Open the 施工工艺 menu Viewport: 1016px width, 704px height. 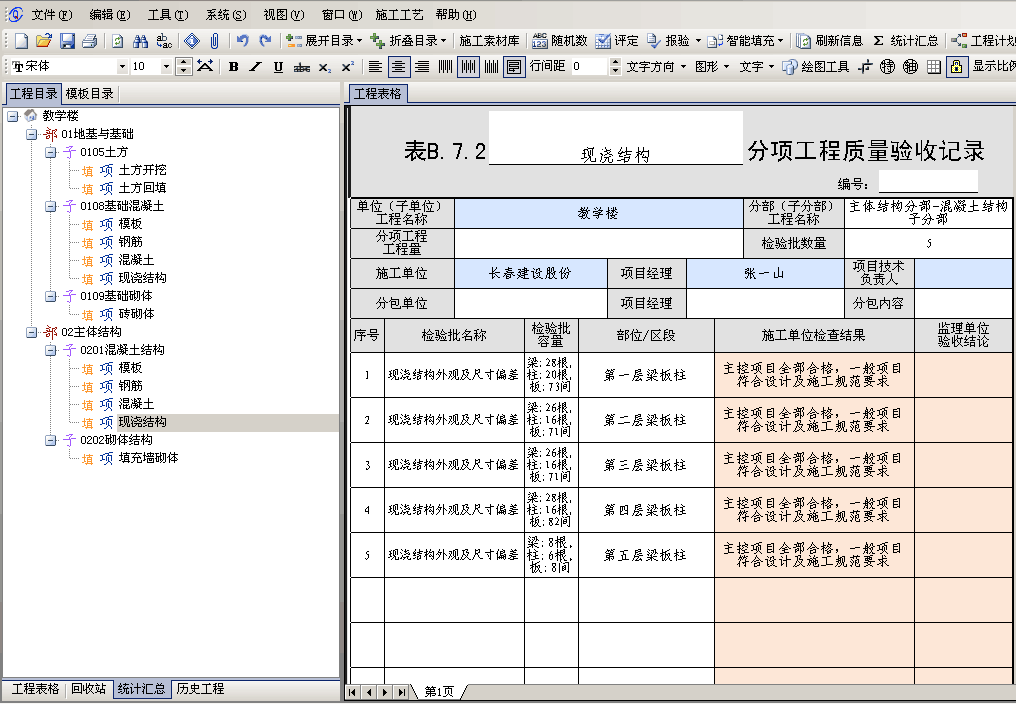point(399,14)
